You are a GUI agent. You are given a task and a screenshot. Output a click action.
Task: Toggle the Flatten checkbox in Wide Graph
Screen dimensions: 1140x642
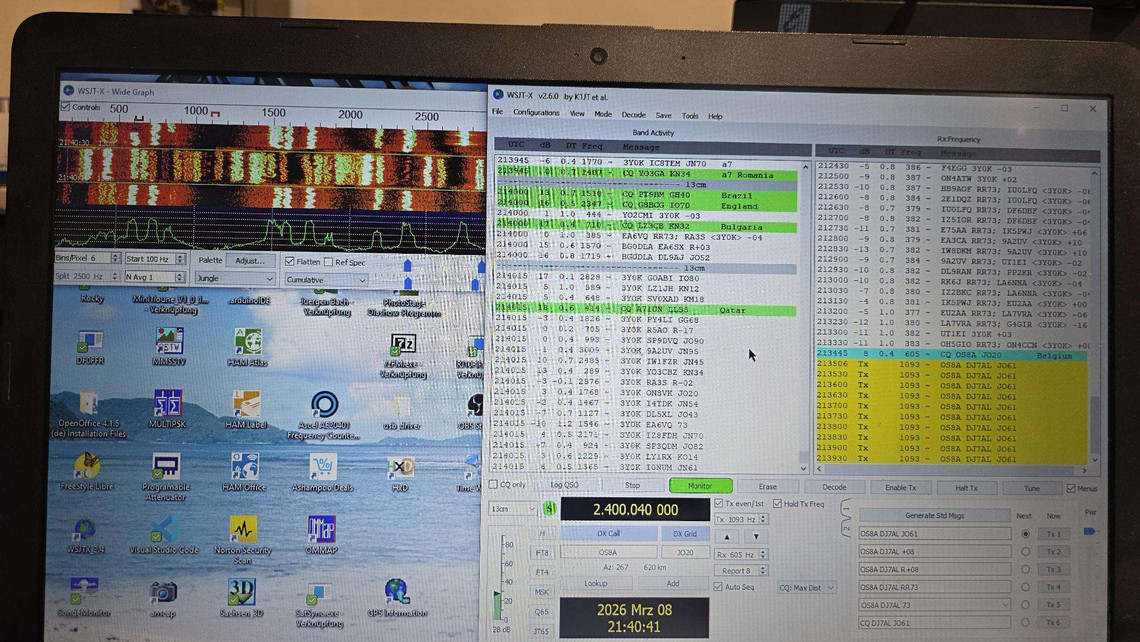coord(289,262)
